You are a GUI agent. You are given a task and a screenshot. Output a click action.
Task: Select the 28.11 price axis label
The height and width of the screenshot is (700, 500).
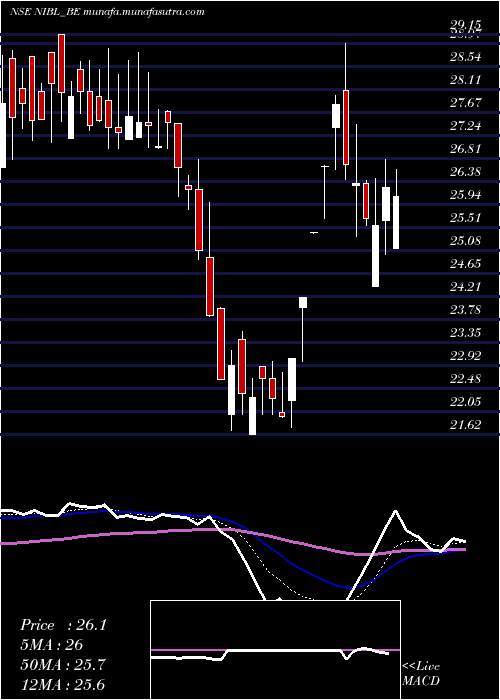click(467, 80)
